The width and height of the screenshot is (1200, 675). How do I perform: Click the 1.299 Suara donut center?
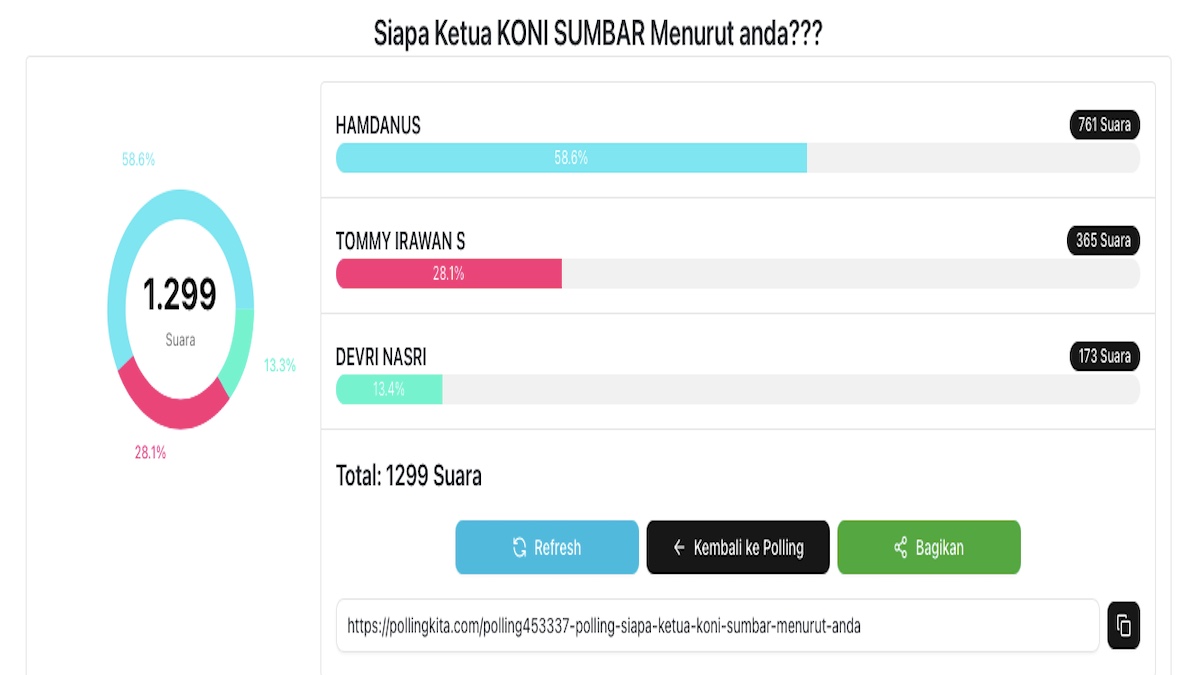coord(180,308)
